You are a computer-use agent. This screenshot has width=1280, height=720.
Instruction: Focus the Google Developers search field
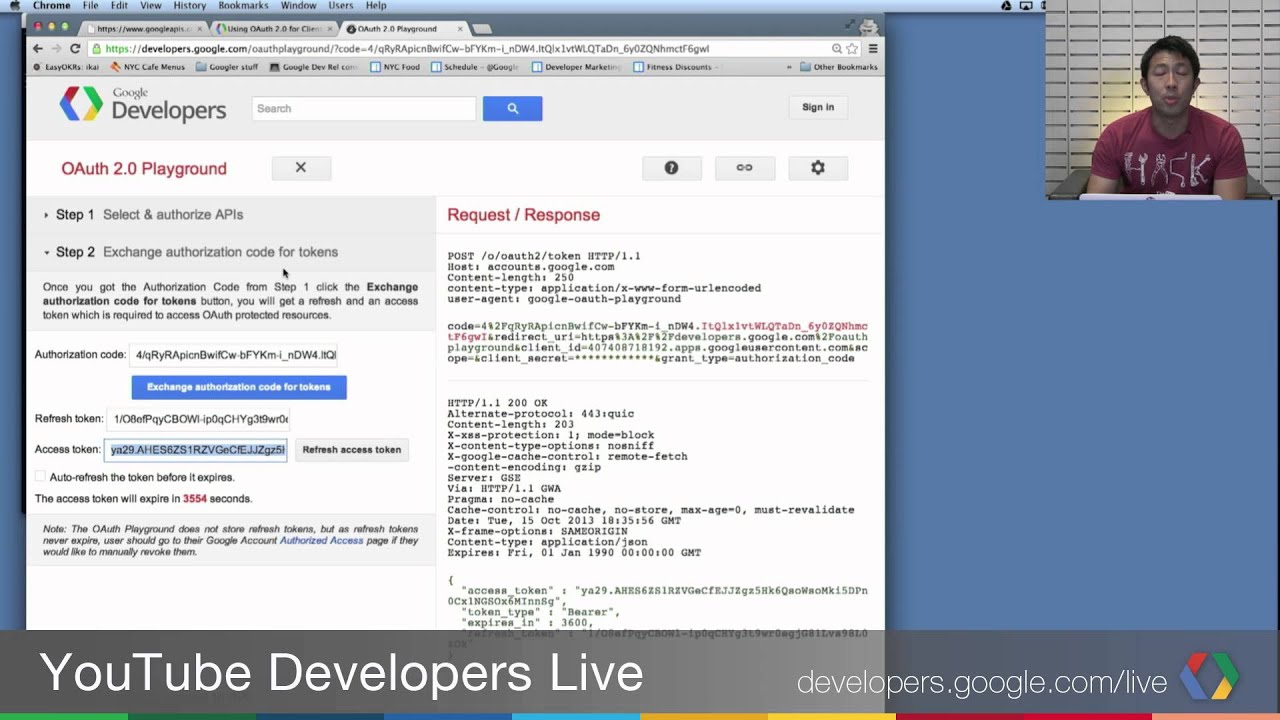pos(364,108)
